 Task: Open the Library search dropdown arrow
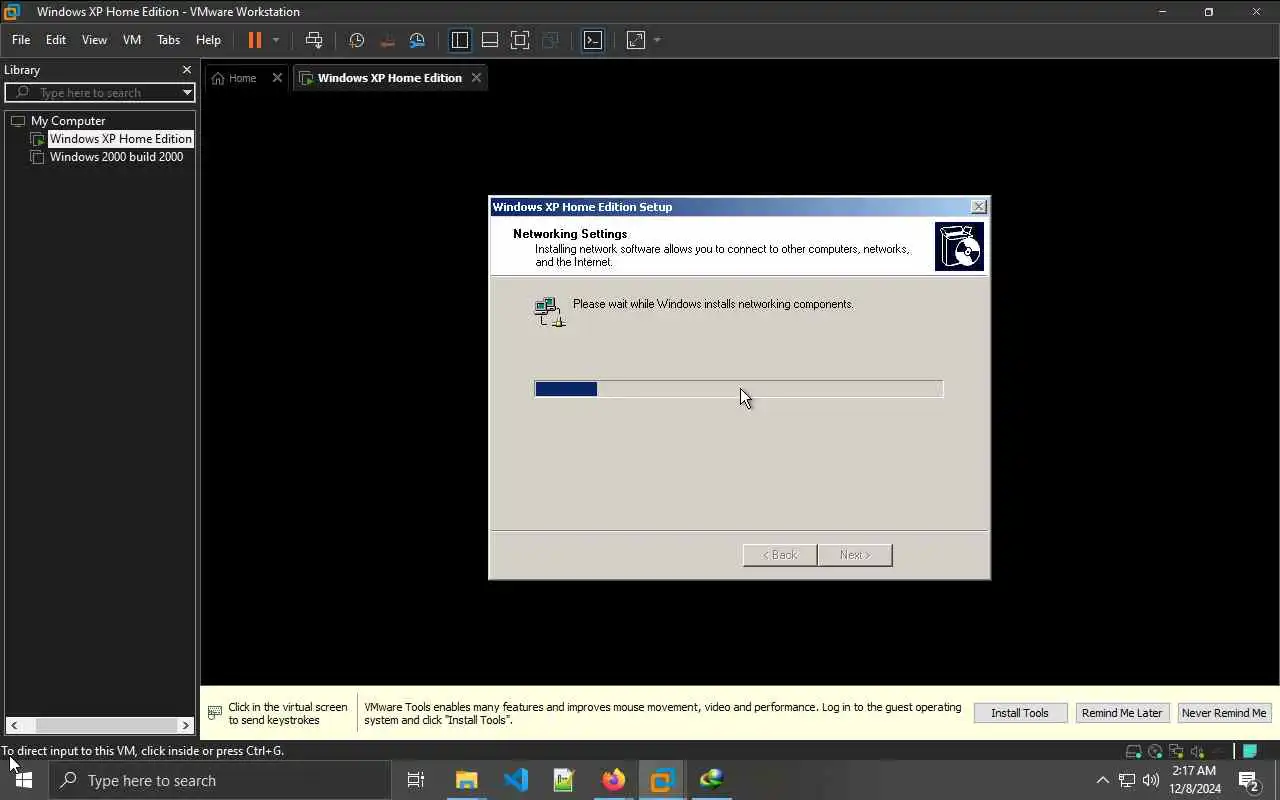coord(187,92)
